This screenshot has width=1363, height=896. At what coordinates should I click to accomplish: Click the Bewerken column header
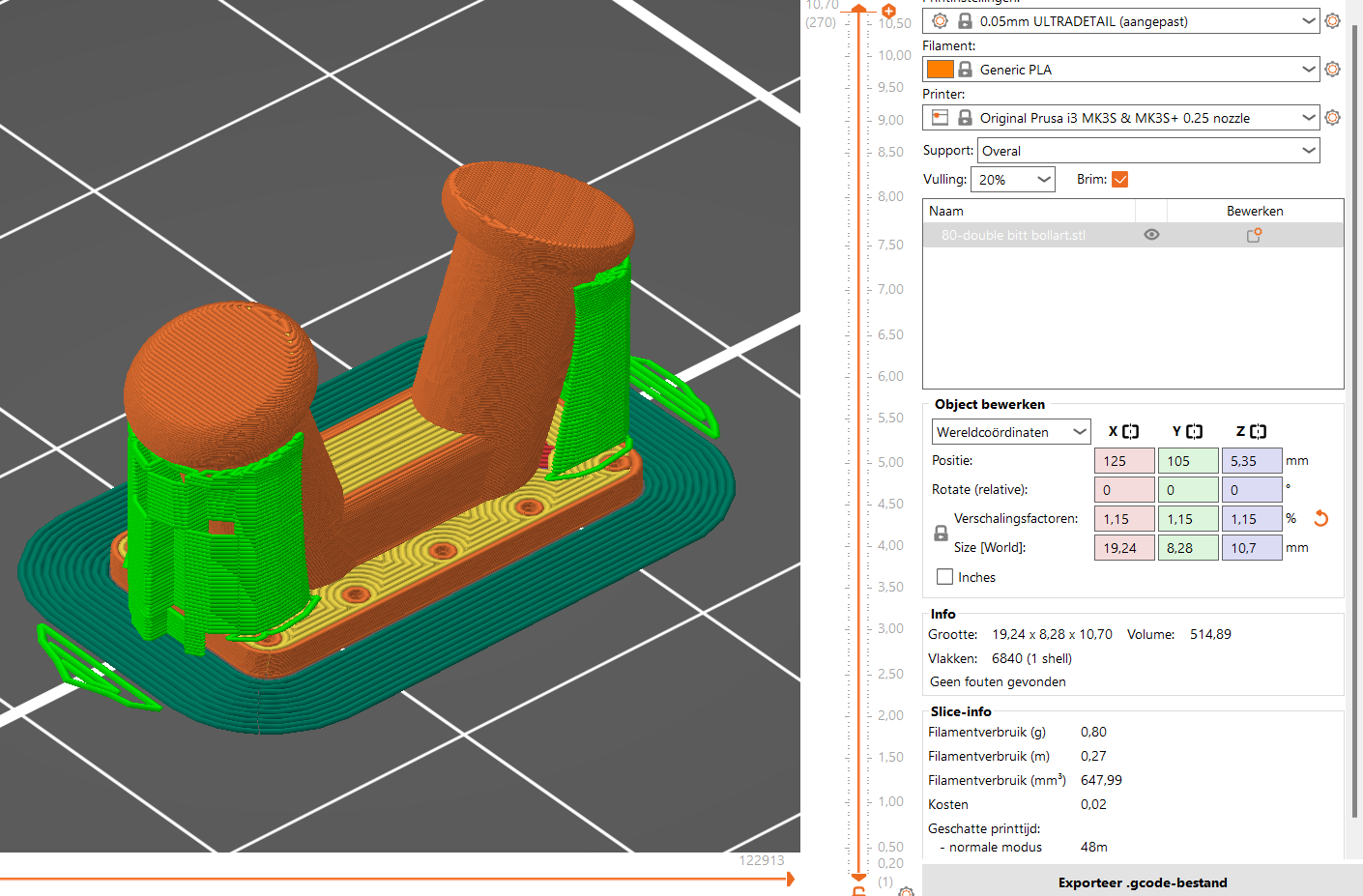click(x=1255, y=211)
